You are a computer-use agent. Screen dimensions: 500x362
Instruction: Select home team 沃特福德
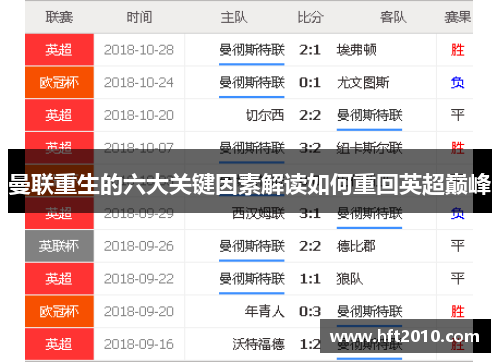click(258, 344)
